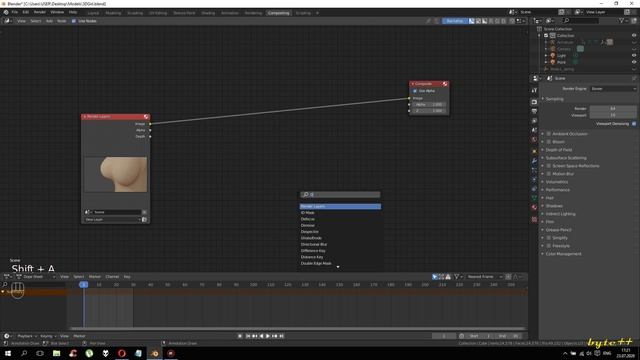Toggle the Use Nodes checkbox
Screen dimensions: 640x360
click(x=74, y=21)
